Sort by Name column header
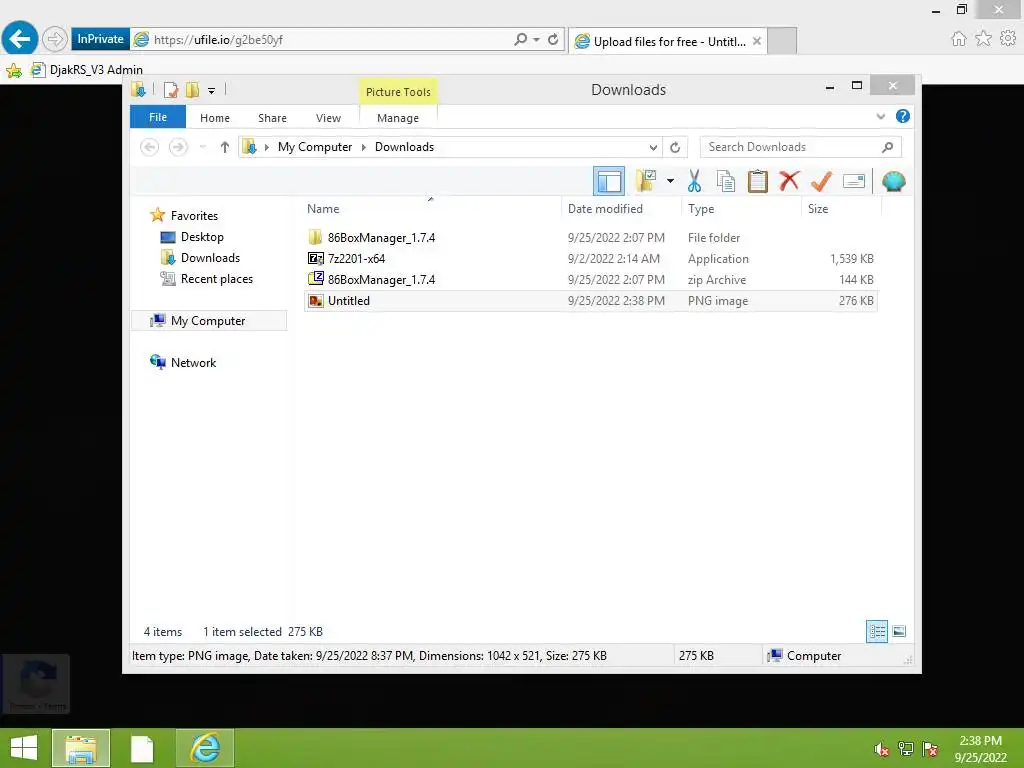Image resolution: width=1024 pixels, height=768 pixels. tap(323, 209)
